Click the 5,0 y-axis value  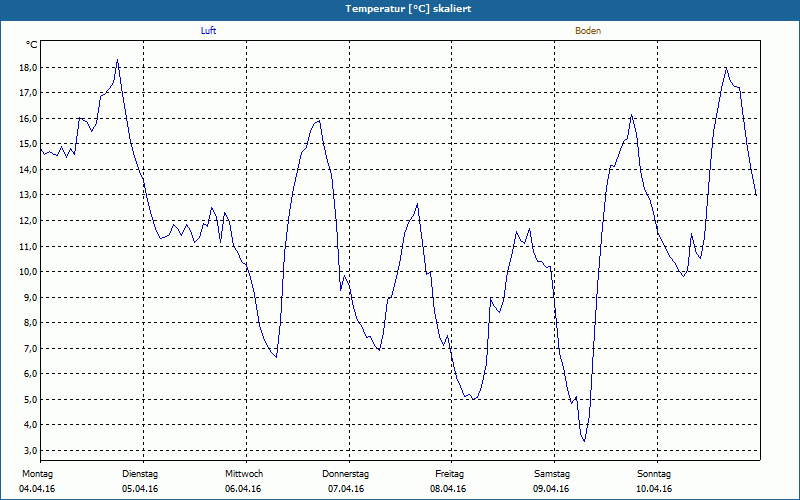[x=31, y=399]
